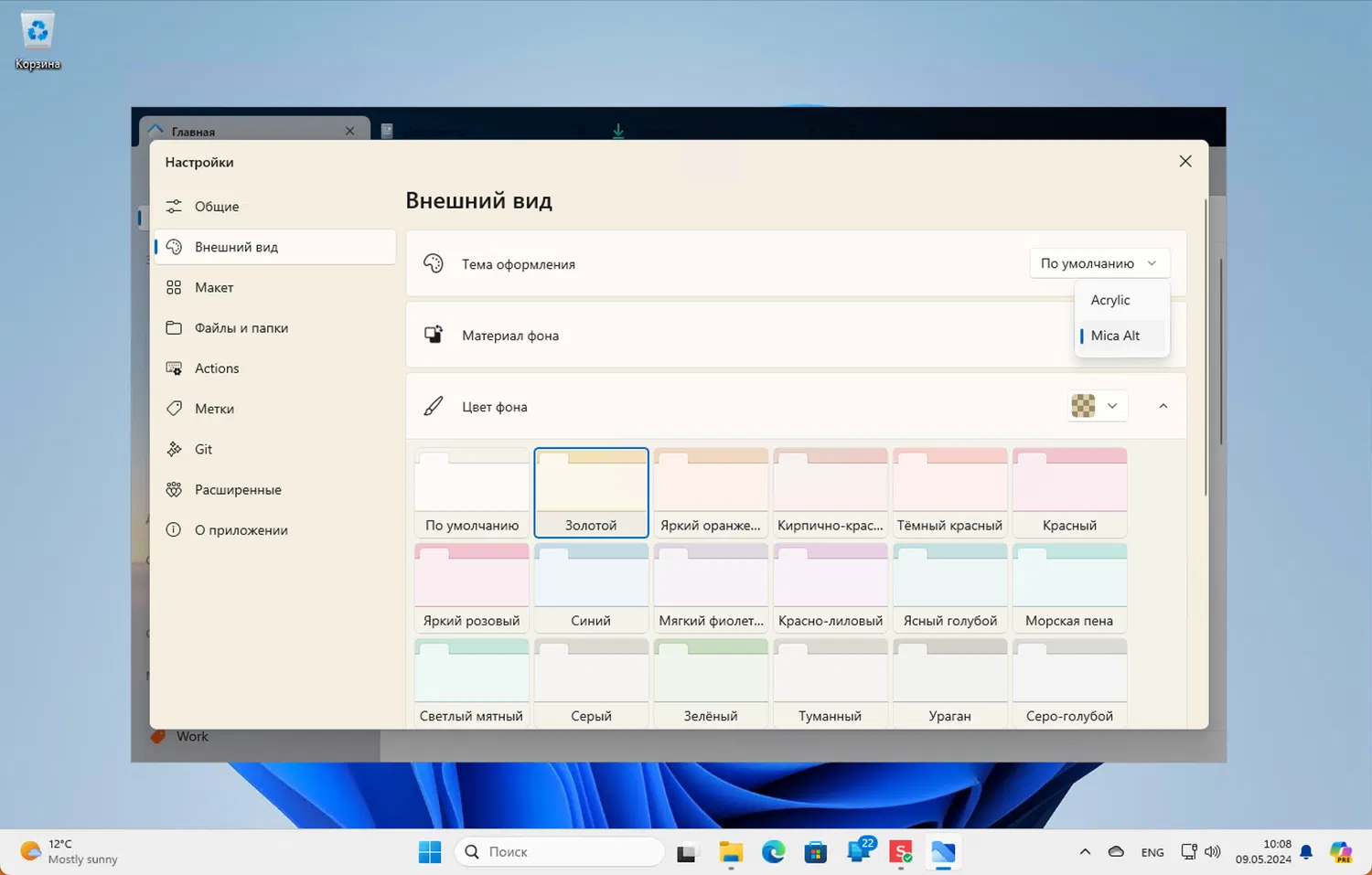Open Расширенные settings section
Image resolution: width=1372 pixels, height=875 pixels.
(274, 489)
